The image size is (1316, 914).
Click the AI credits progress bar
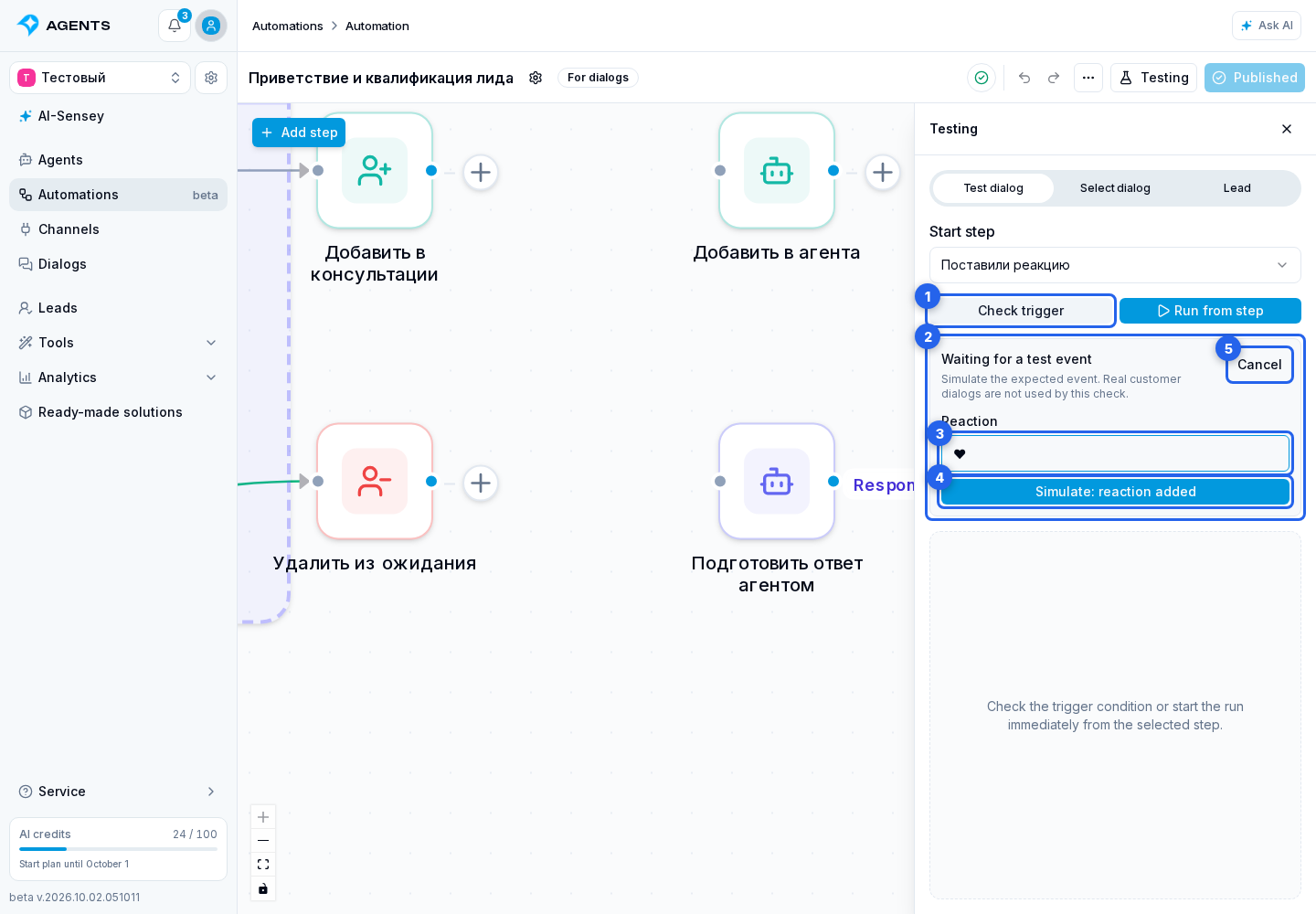(118, 849)
